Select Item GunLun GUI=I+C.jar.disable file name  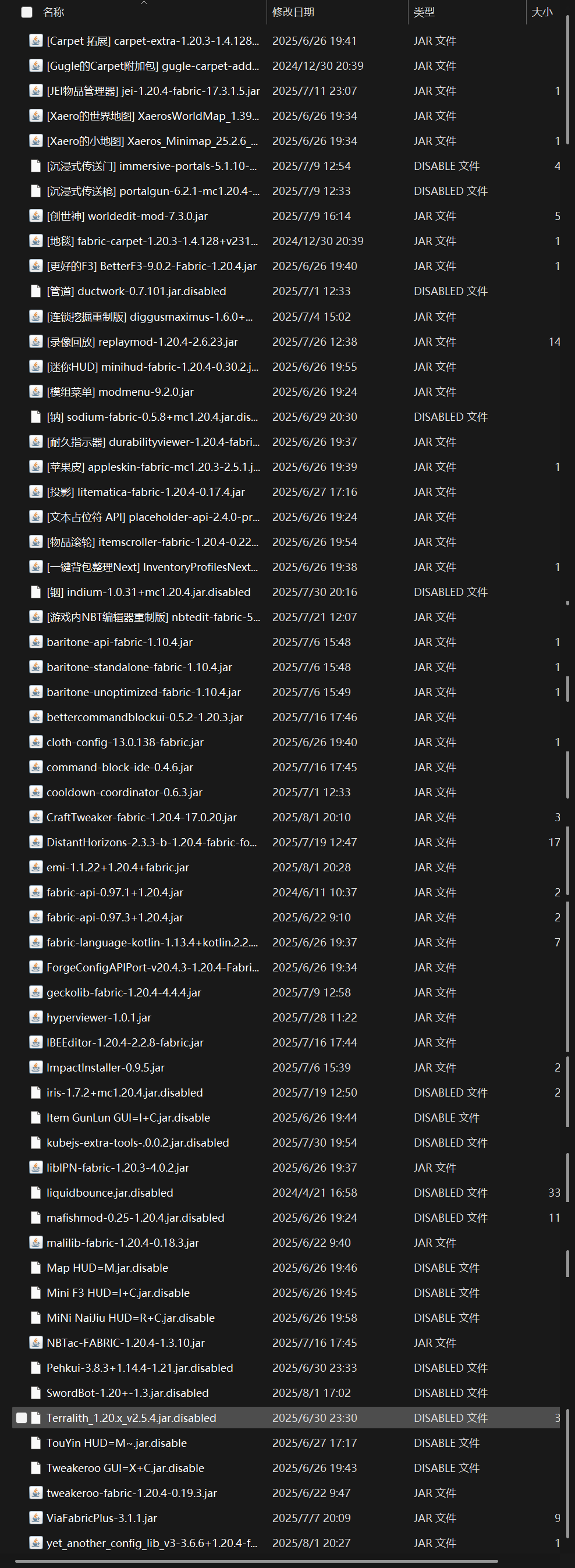pos(129,1118)
